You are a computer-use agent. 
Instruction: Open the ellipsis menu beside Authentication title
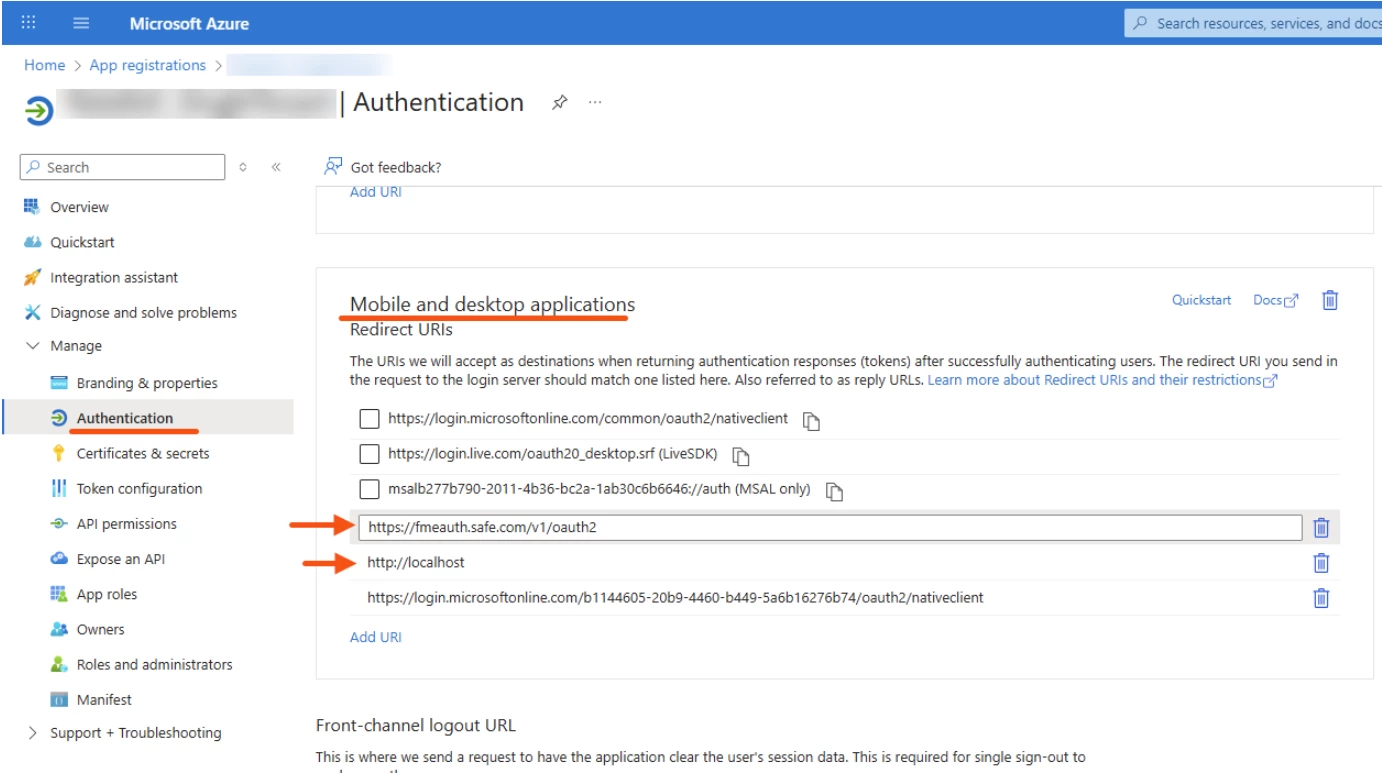pyautogui.click(x=595, y=102)
